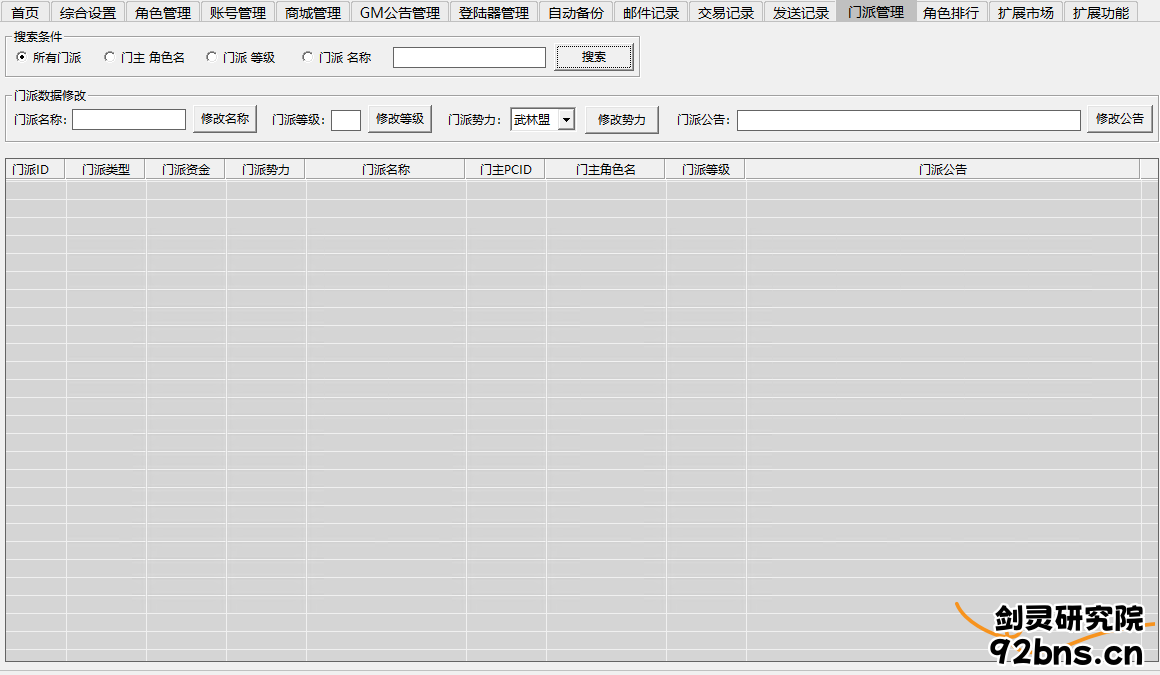Expand the 门派势力 dropdown arrow
This screenshot has height=675, width=1160.
pos(566,119)
